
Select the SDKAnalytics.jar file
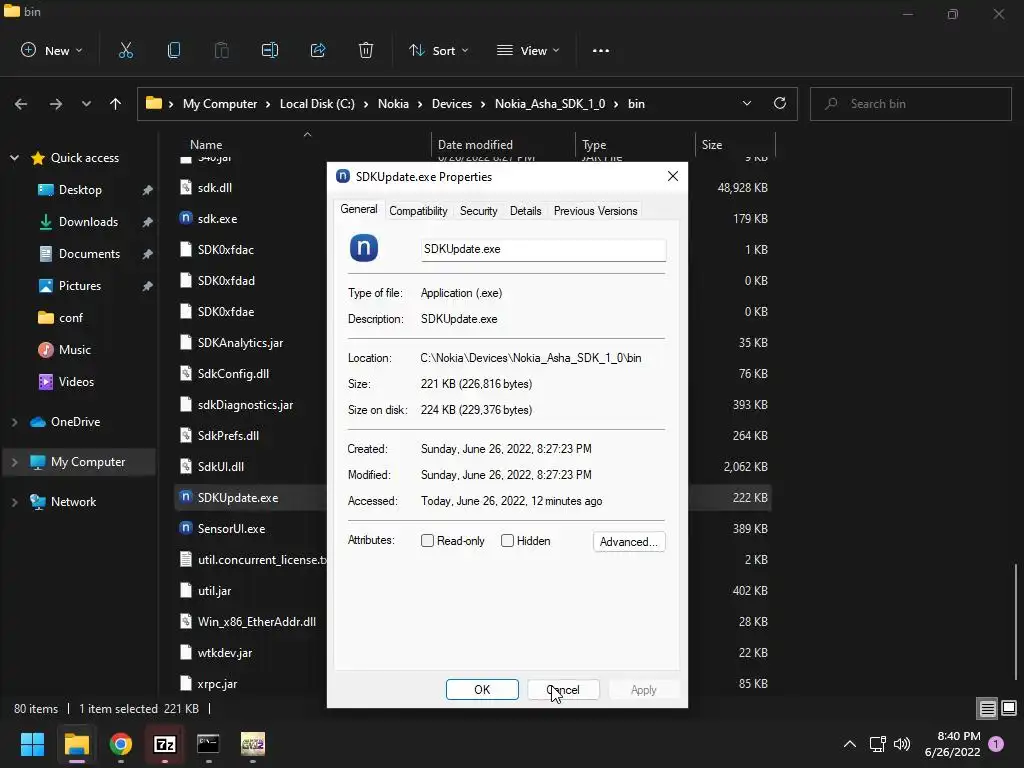240,343
